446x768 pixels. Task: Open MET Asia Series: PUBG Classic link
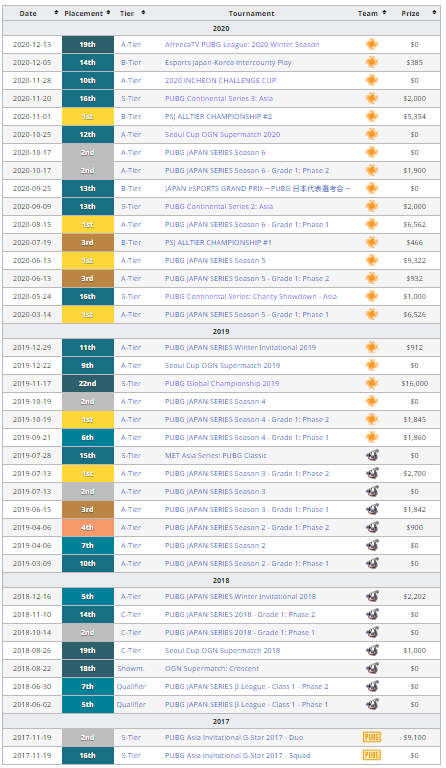tap(216, 456)
